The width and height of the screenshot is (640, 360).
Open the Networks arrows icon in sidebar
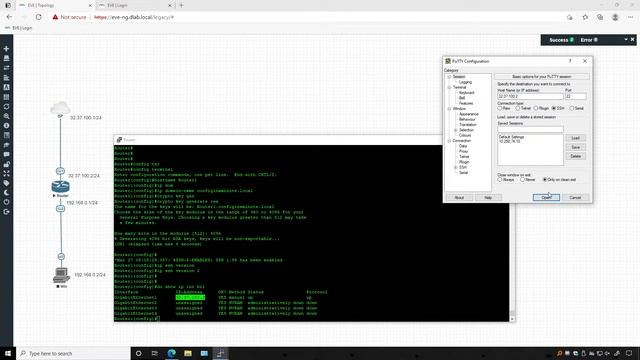click(6, 68)
